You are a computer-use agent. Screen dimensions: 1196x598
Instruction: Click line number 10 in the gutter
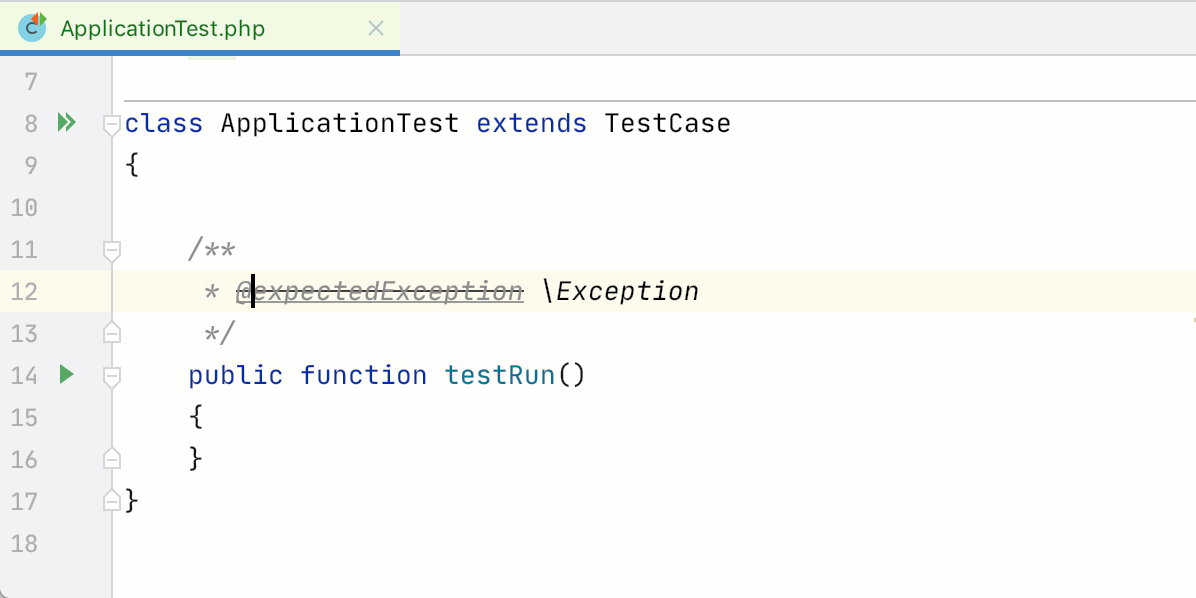tap(24, 207)
